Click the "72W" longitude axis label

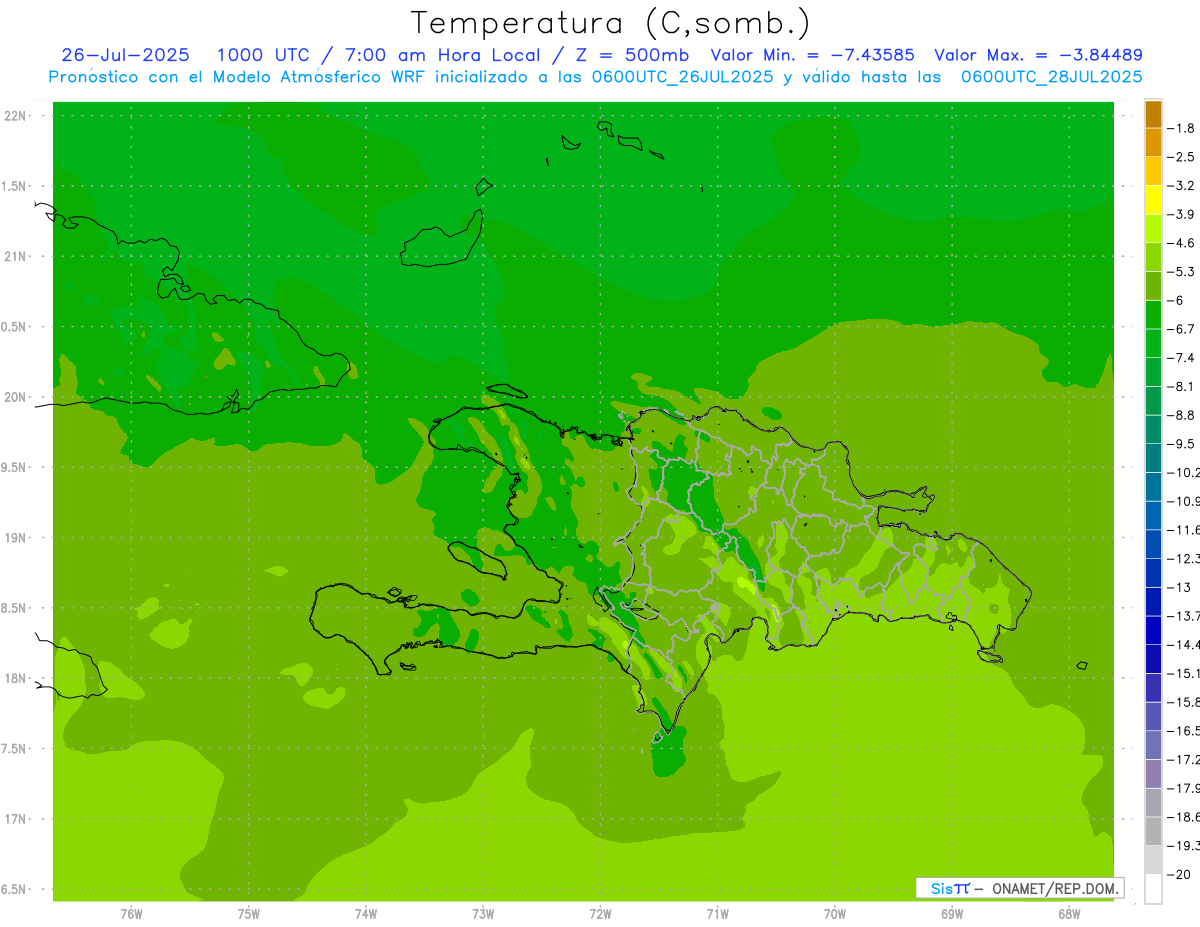click(600, 914)
